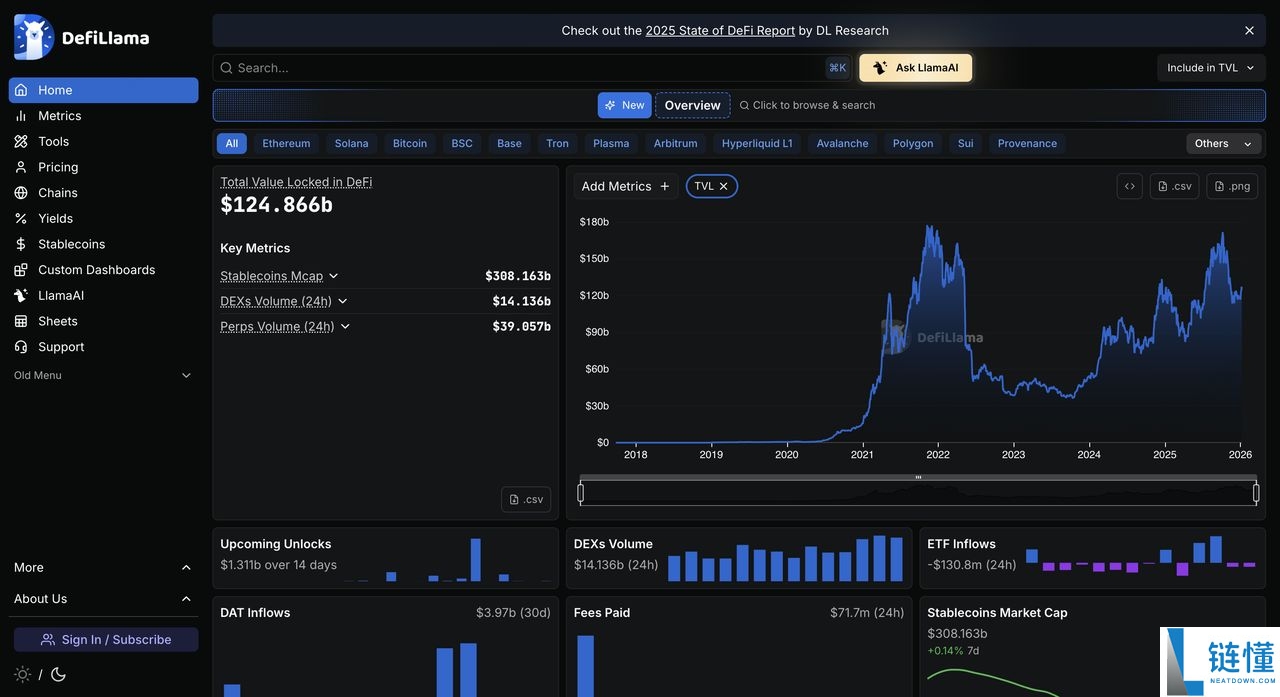Click the magnifier icon in search bar
This screenshot has width=1280, height=697.
[226, 68]
